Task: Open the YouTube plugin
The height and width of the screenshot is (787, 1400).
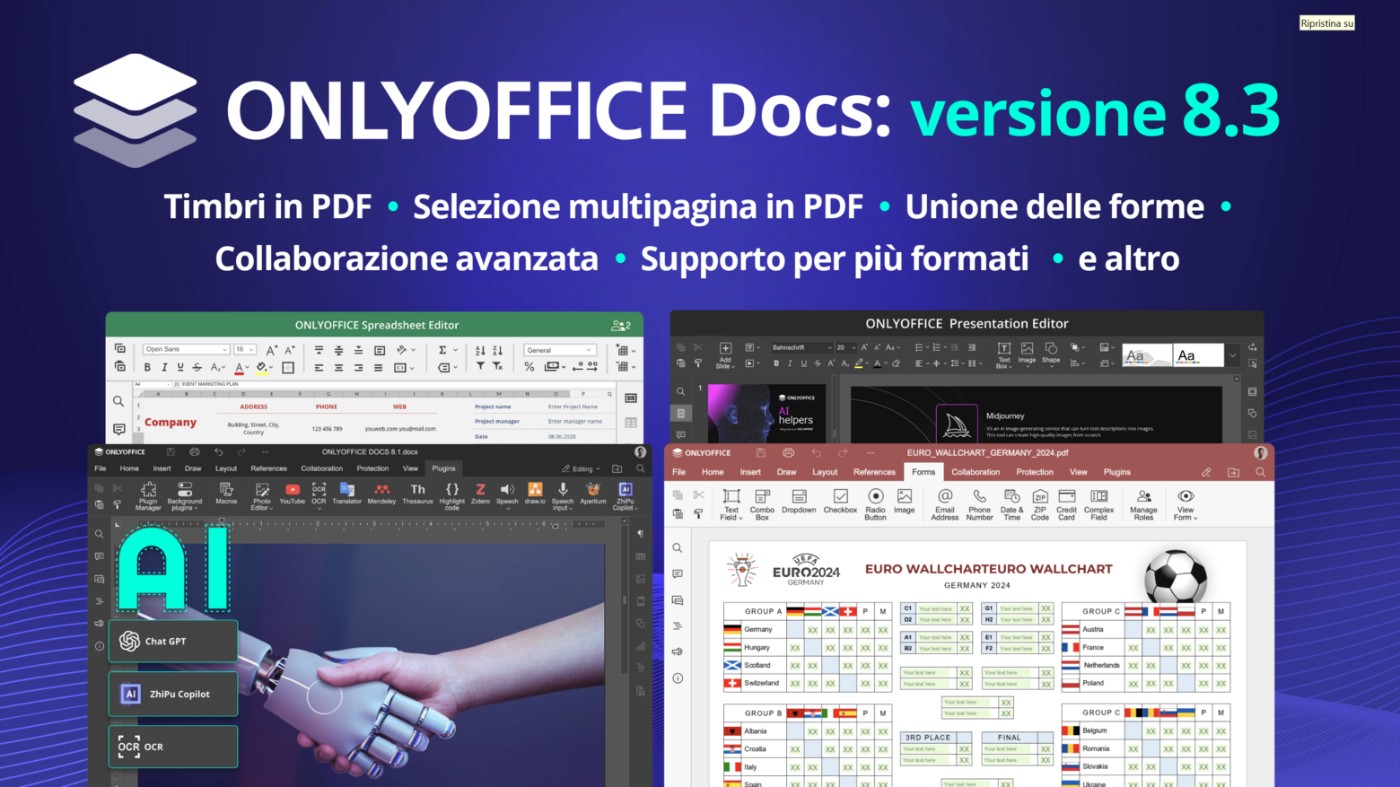Action: pyautogui.click(x=292, y=493)
